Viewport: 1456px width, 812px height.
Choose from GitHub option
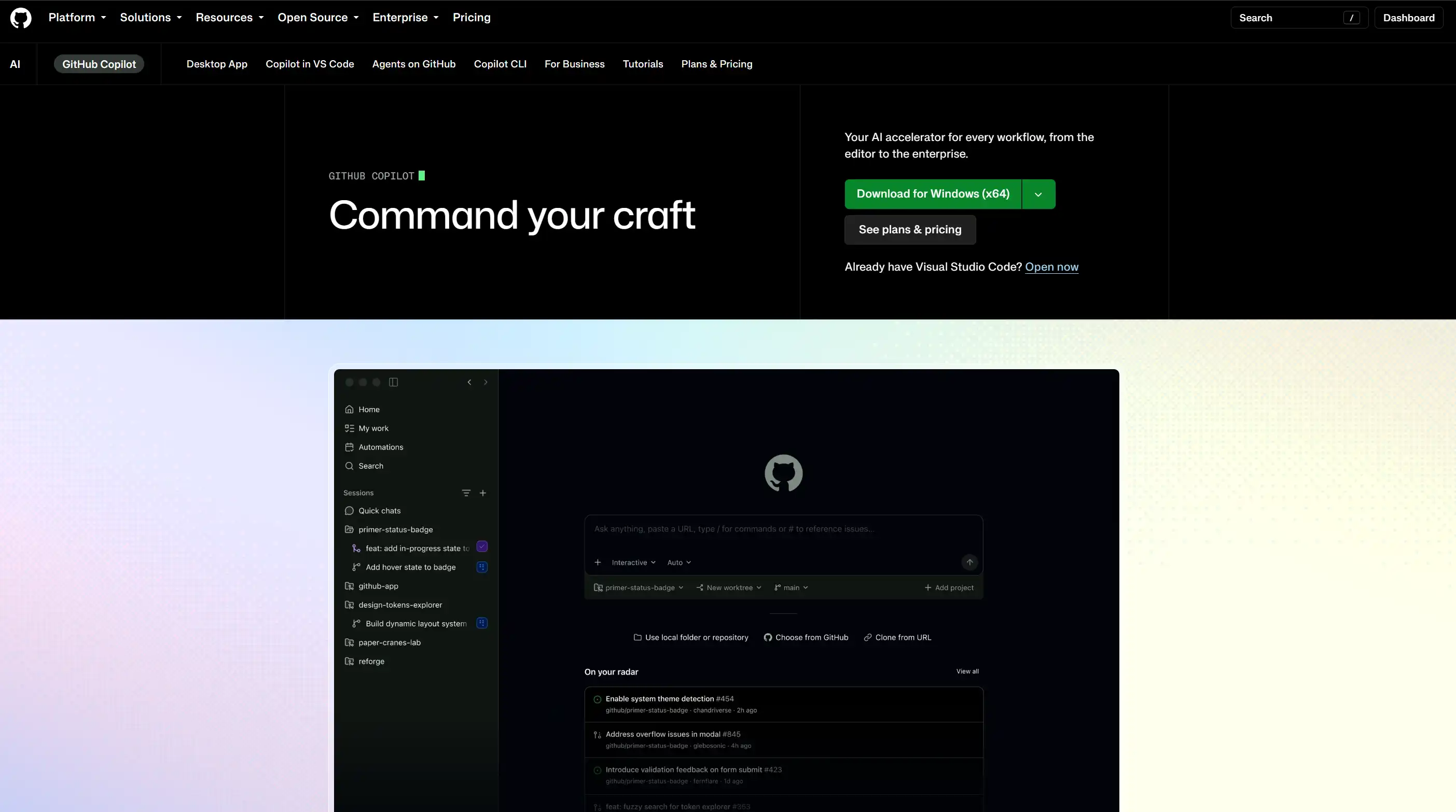(806, 637)
